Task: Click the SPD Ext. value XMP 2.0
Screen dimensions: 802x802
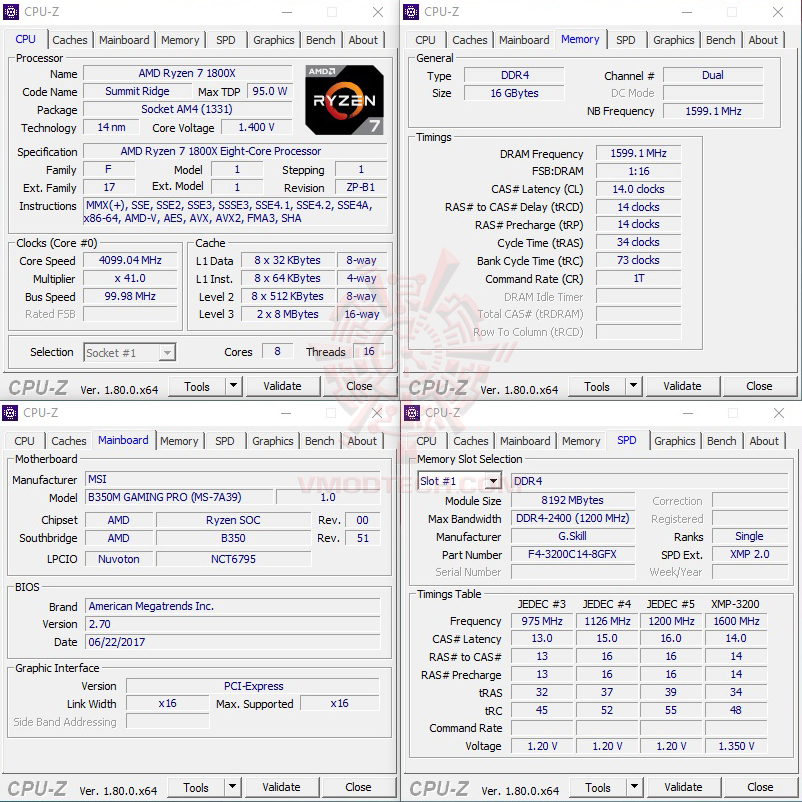Action: 749,554
